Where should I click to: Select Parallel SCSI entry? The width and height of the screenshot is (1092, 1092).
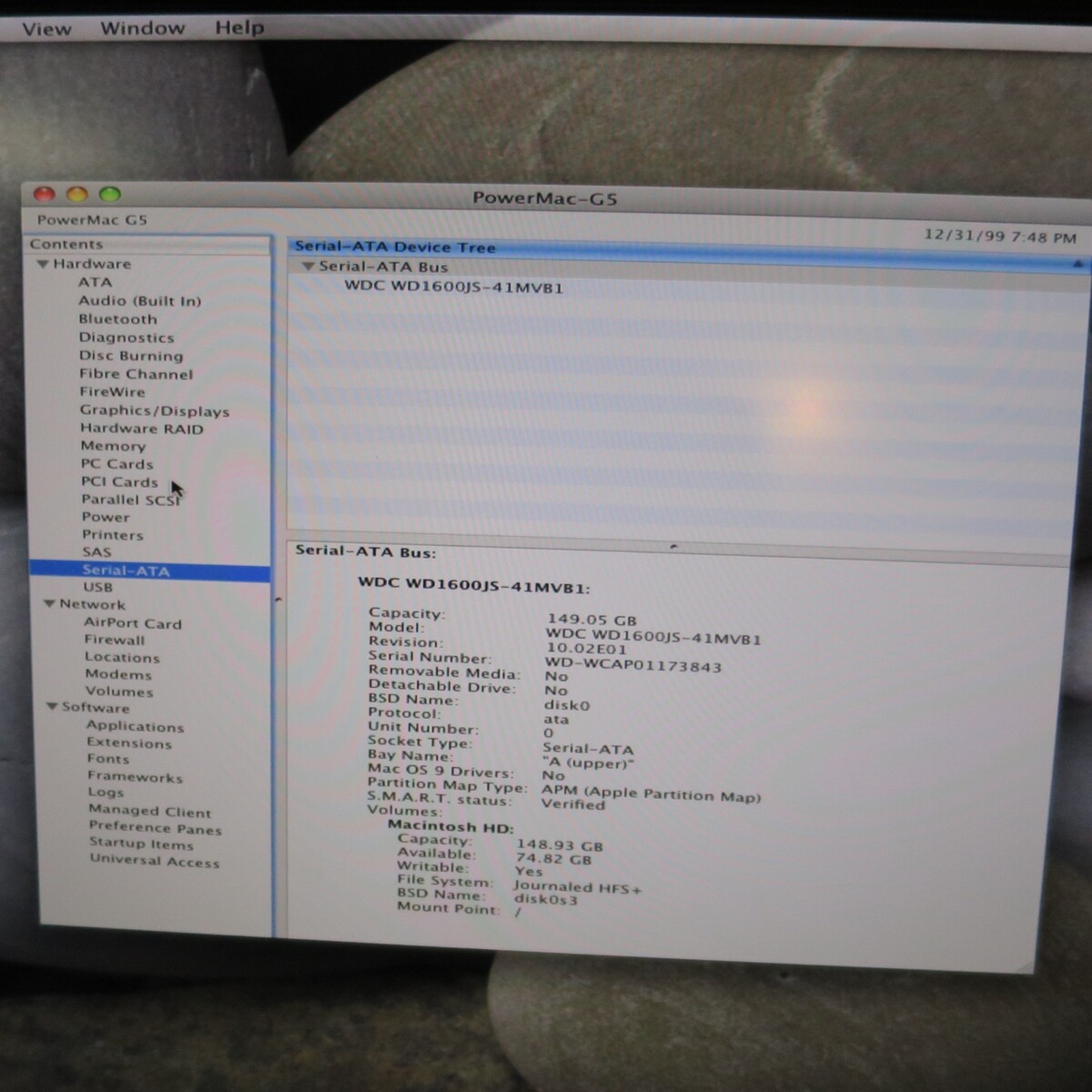tap(130, 500)
